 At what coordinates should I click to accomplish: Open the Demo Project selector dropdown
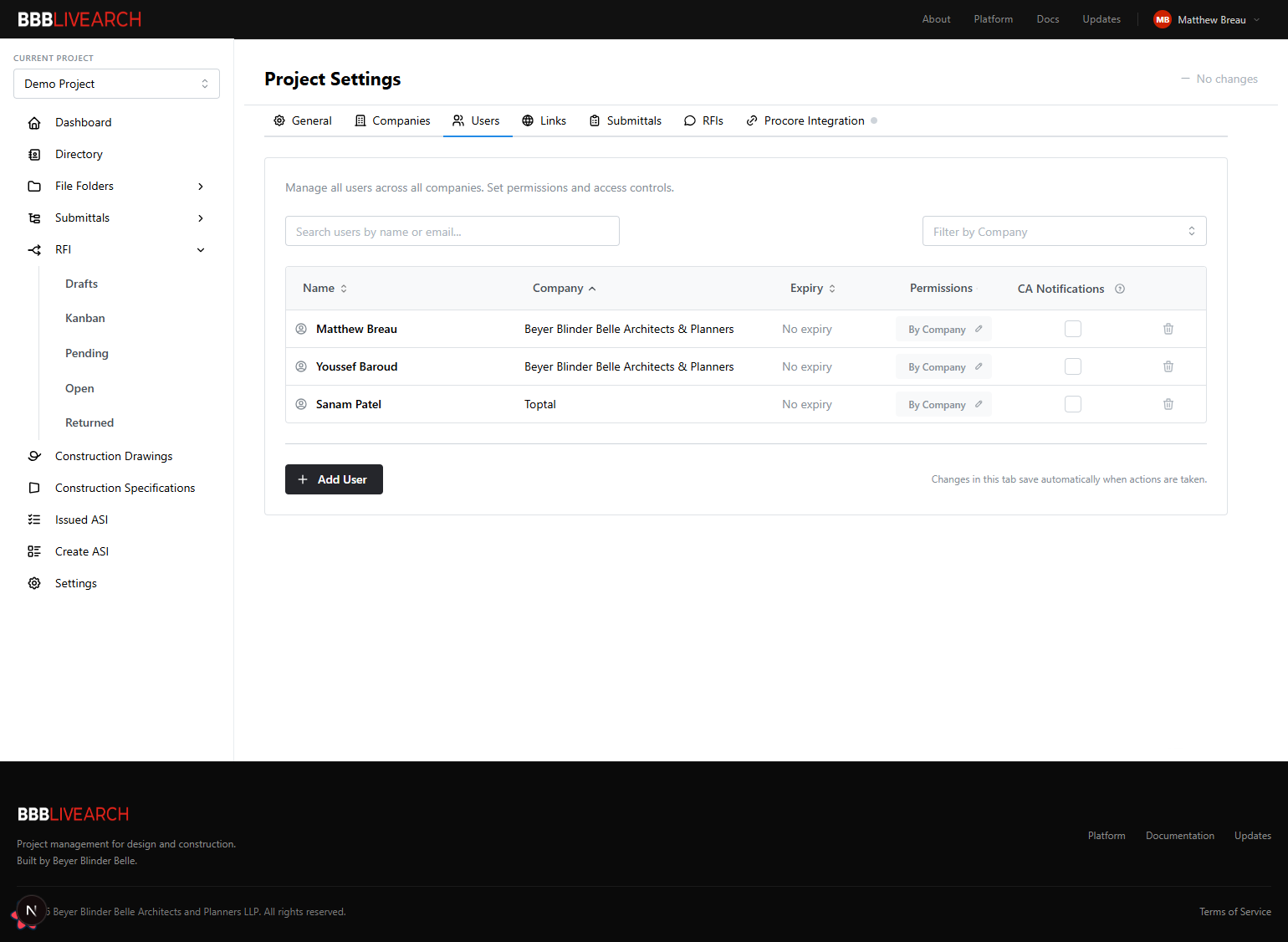116,84
